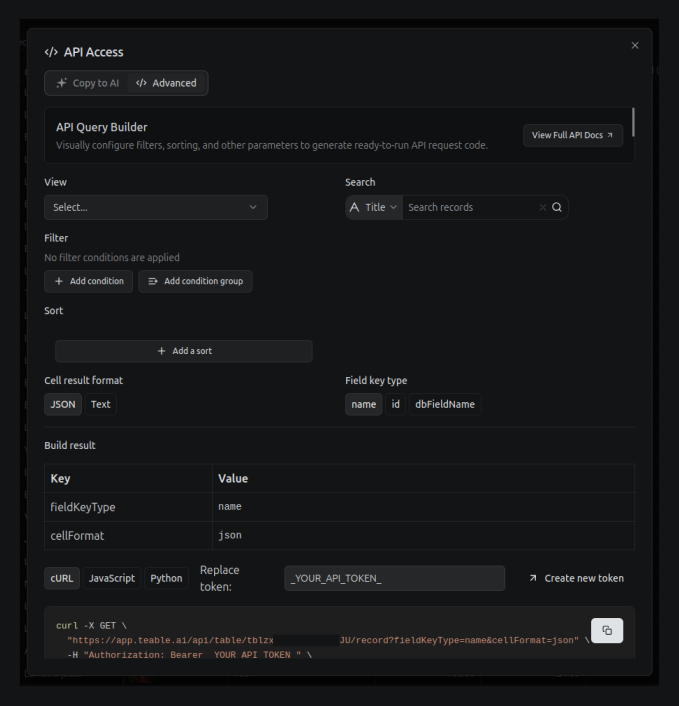Click Add condition button

[89, 281]
